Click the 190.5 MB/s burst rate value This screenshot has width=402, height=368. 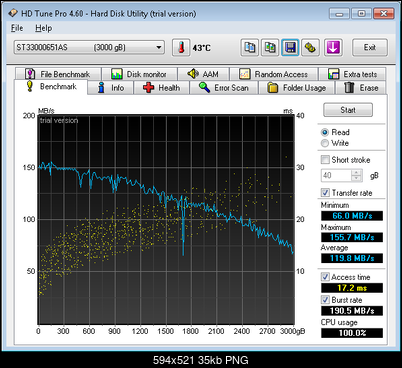click(352, 311)
